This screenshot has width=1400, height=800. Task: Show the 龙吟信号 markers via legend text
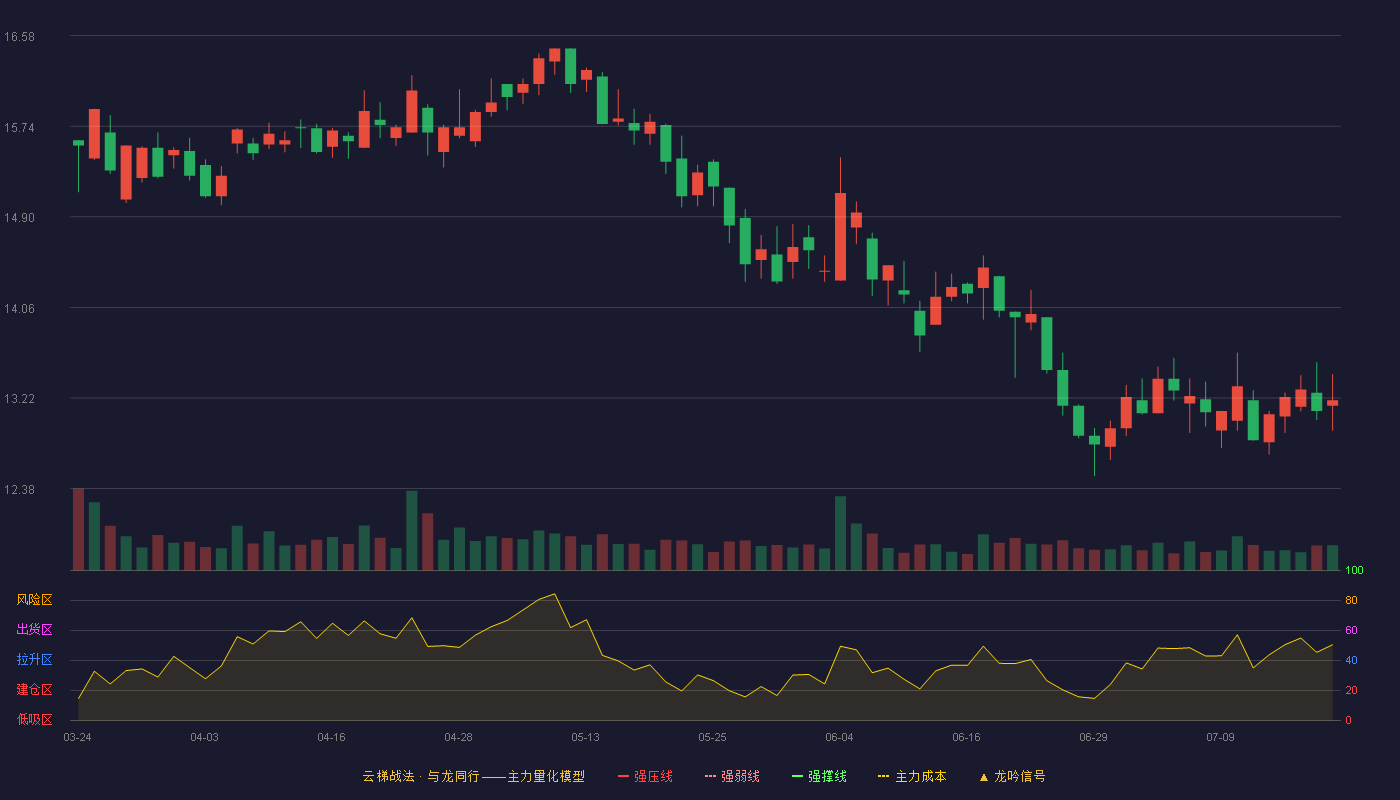[x=1020, y=776]
